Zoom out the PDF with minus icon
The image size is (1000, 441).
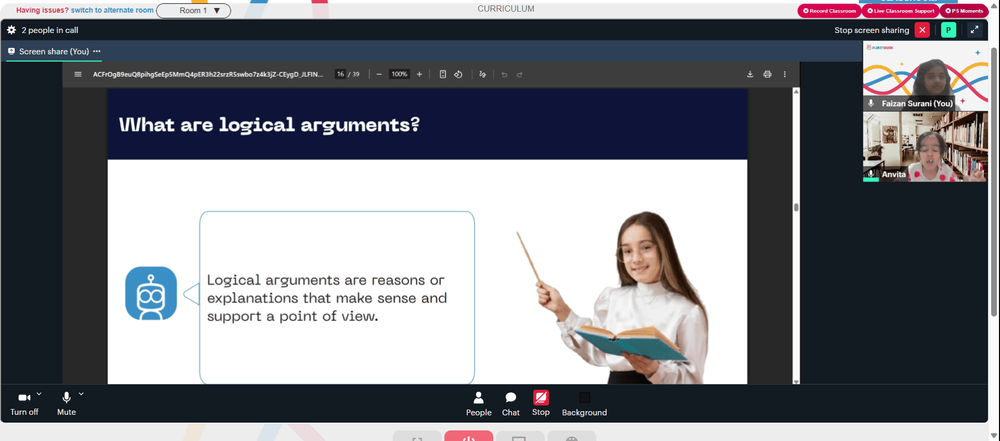click(x=379, y=74)
